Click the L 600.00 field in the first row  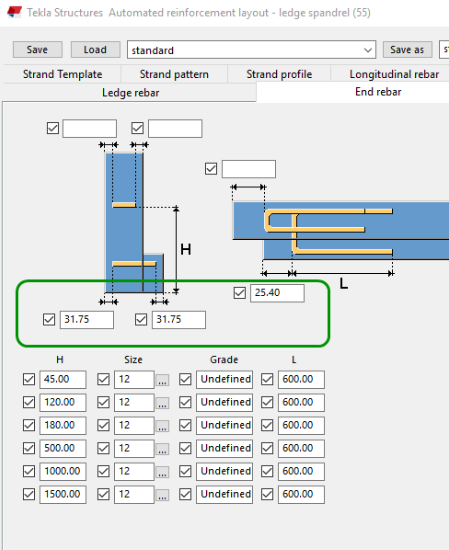point(301,379)
